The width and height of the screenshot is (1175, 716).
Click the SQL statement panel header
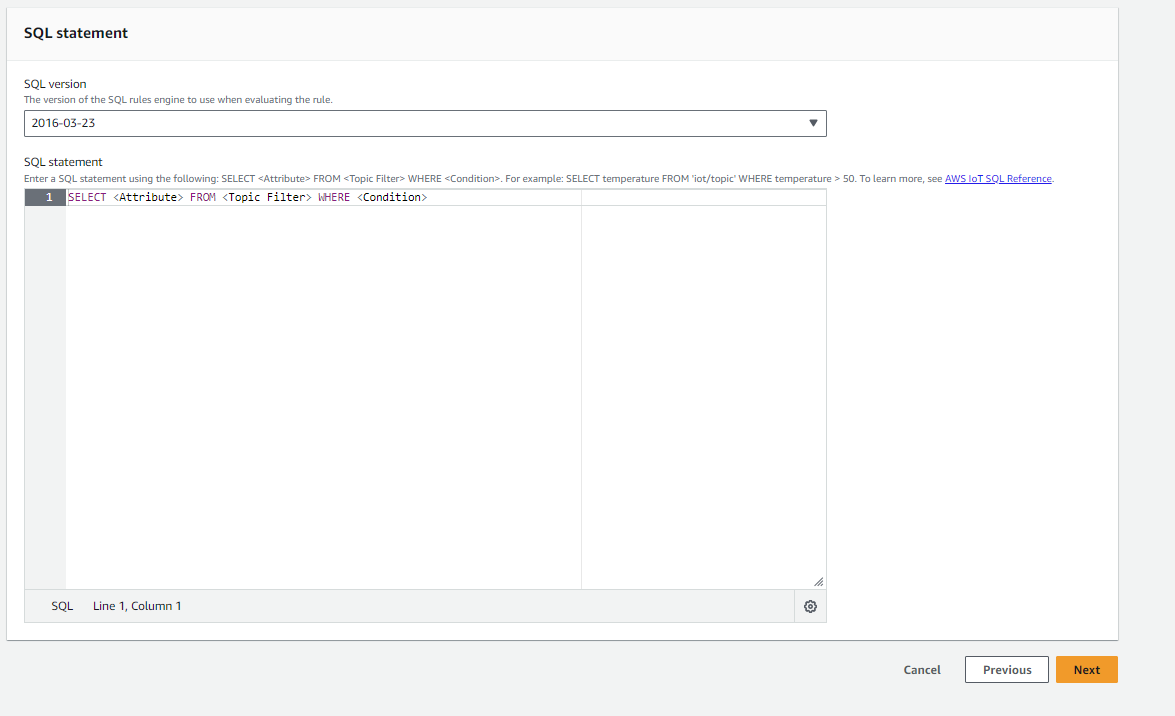pyautogui.click(x=75, y=33)
